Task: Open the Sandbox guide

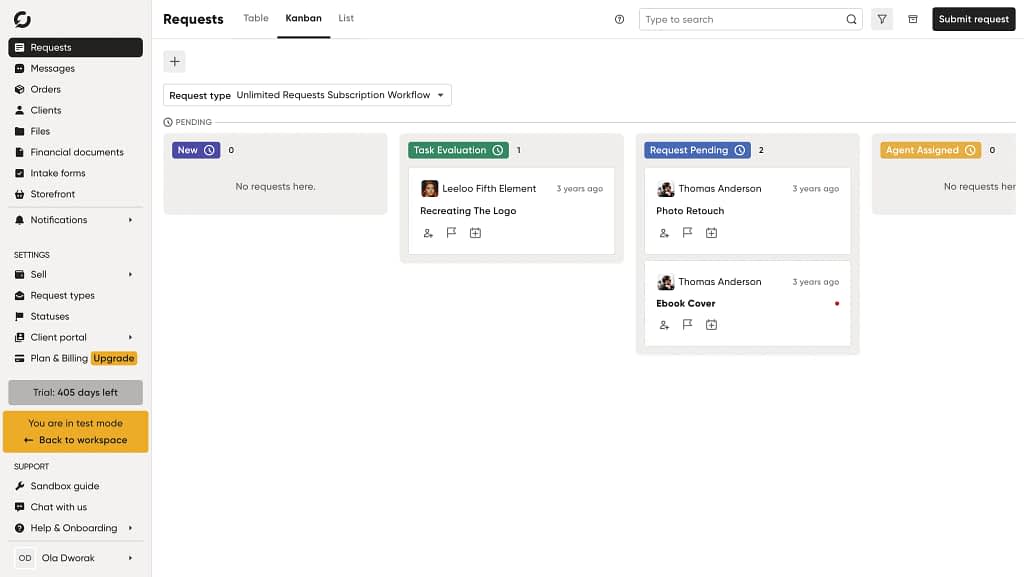Action: point(76,486)
